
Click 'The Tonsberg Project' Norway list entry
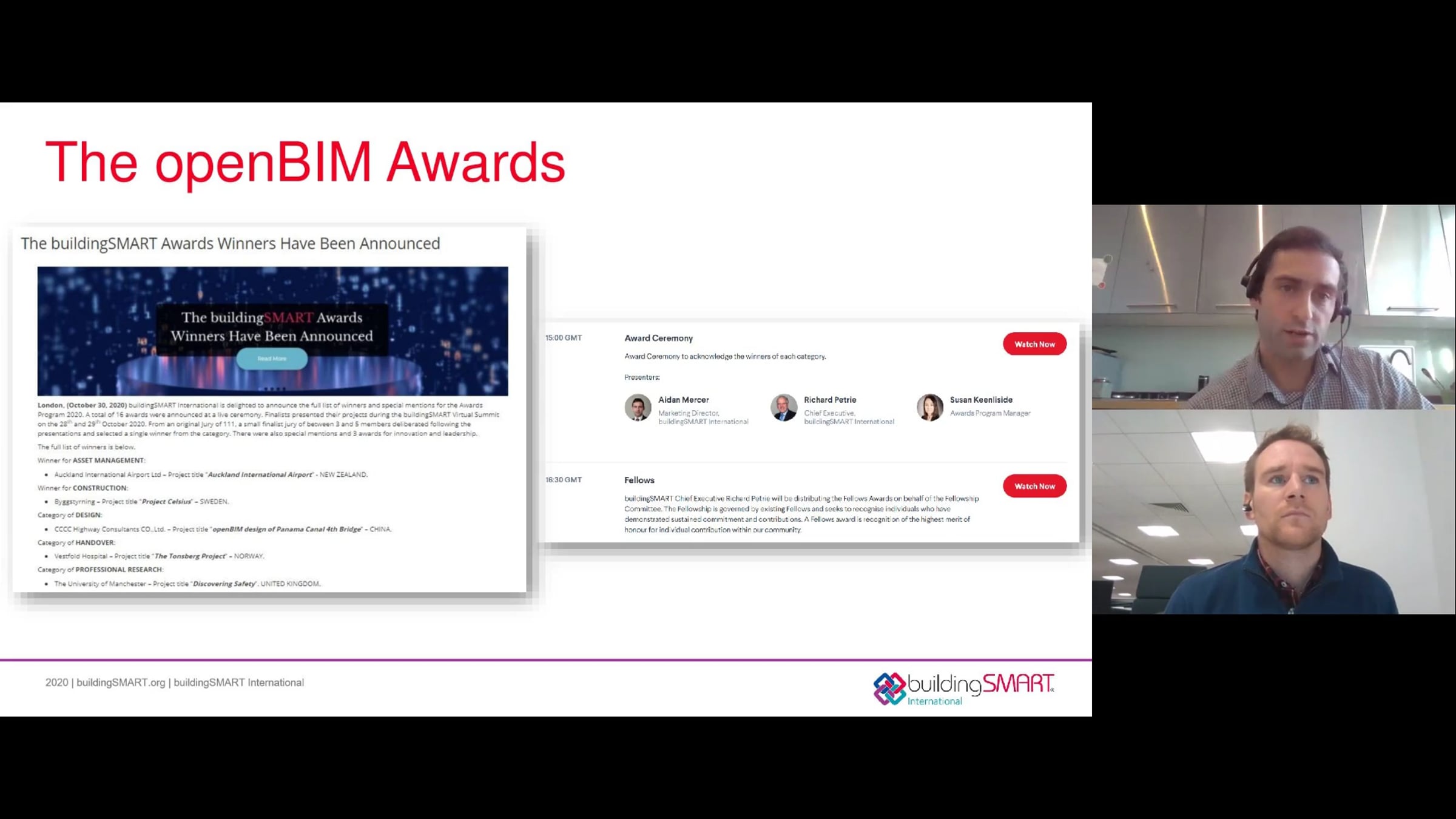160,556
